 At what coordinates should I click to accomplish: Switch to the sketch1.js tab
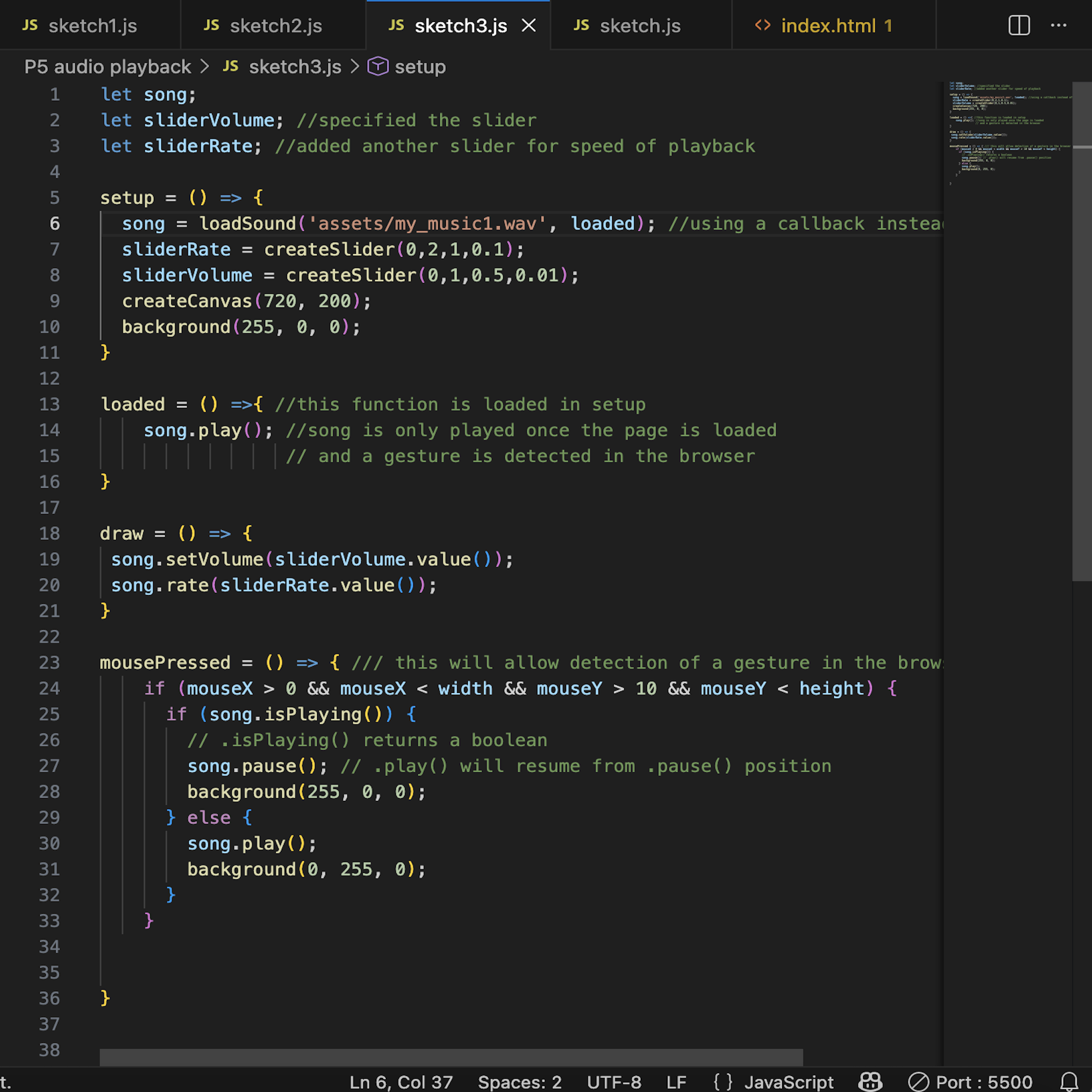[90, 25]
